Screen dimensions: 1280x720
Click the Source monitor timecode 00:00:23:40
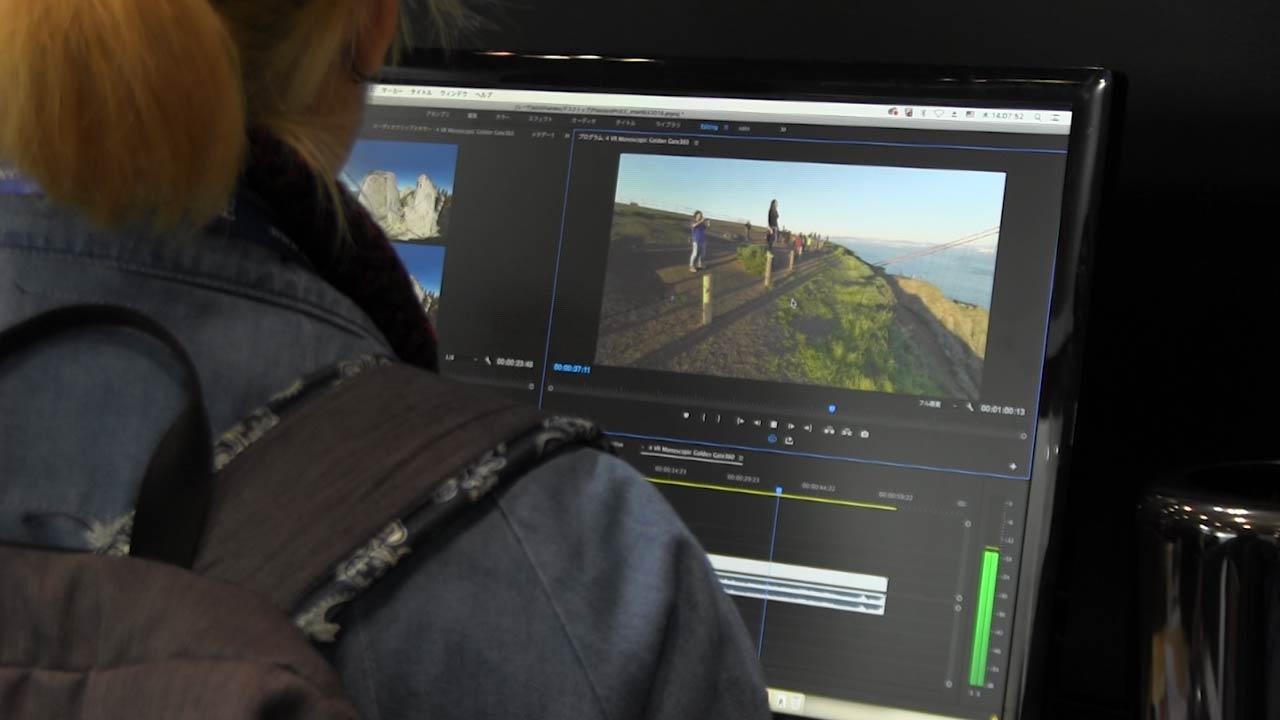(515, 363)
